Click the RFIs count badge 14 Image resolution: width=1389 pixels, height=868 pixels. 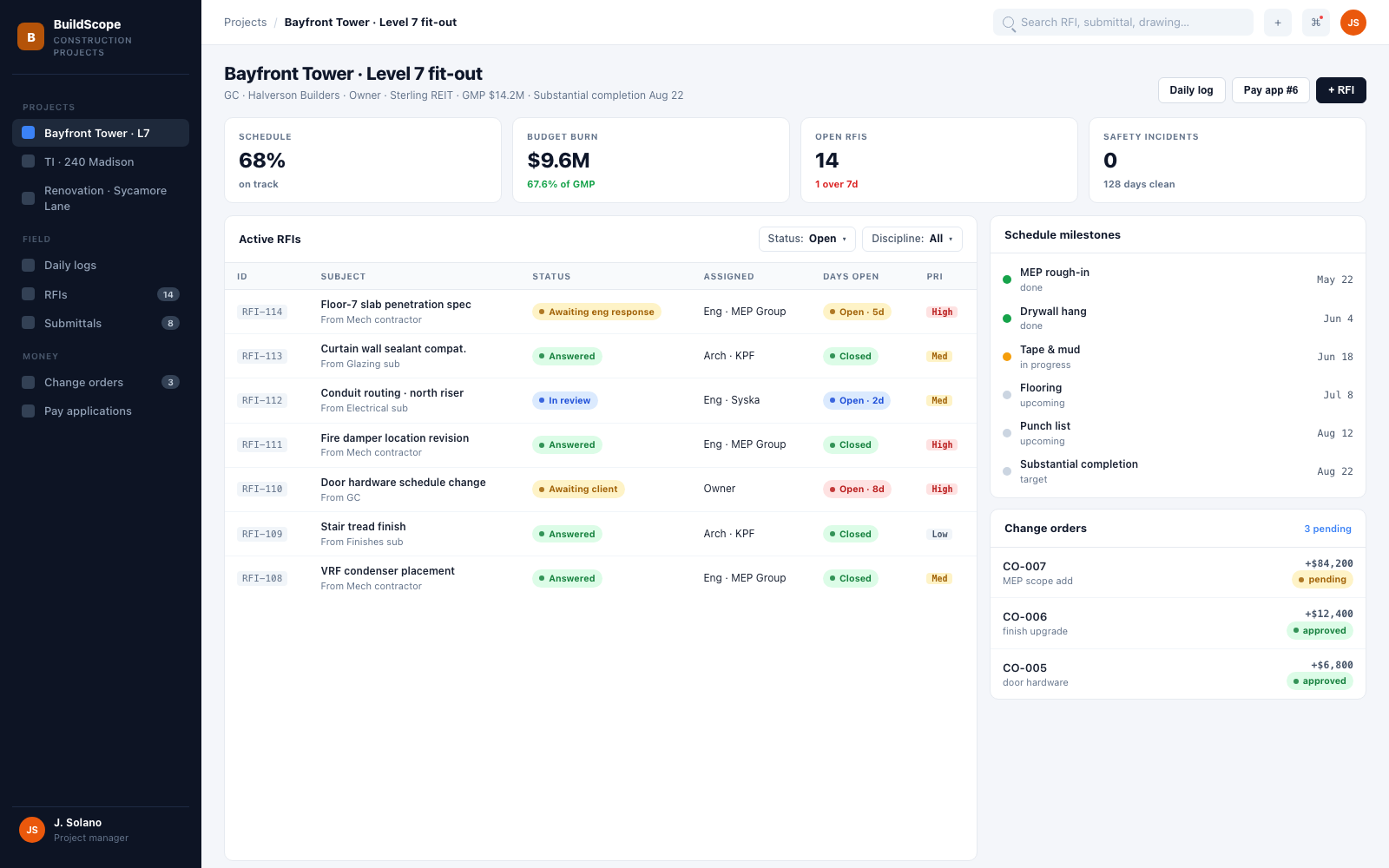coord(168,294)
